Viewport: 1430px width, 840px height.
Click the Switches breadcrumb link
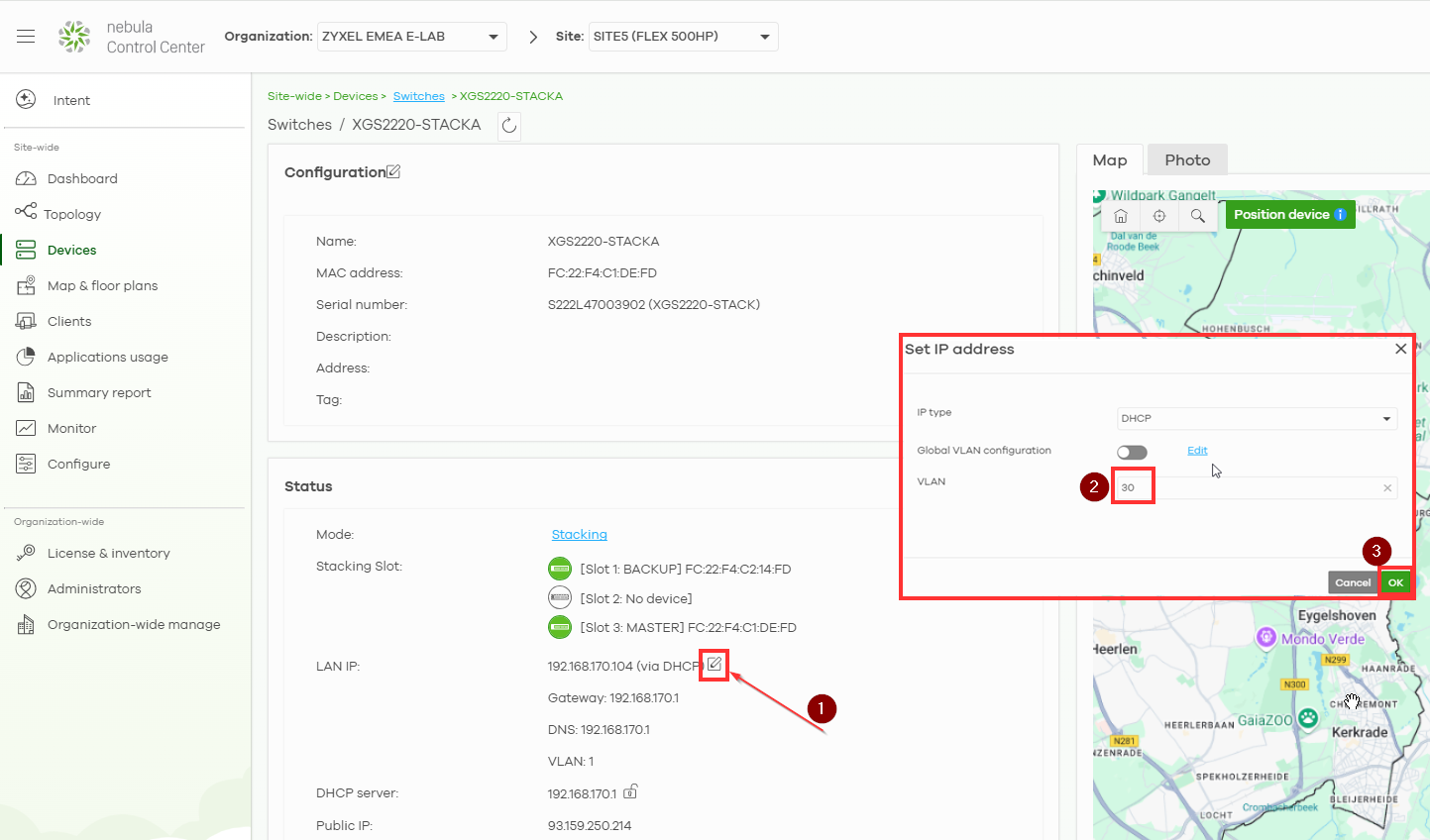pyautogui.click(x=418, y=96)
